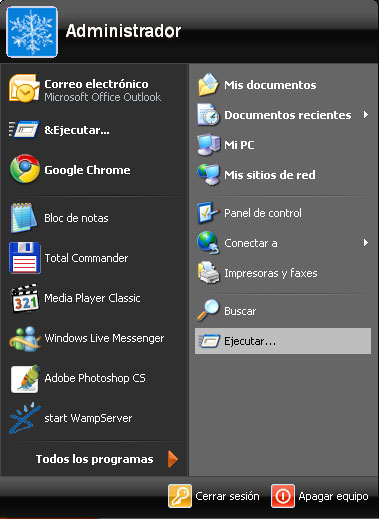The width and height of the screenshot is (379, 519).
Task: Click the Cerrar sesión key icon
Action: click(180, 496)
